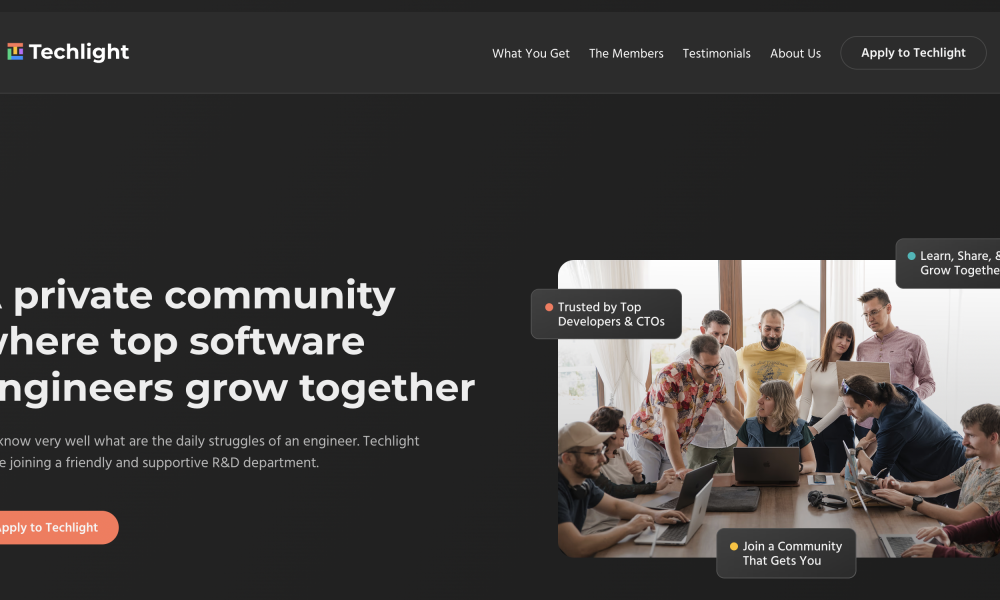
Task: Click the yellow dot on Join a Community badge
Action: [x=733, y=546]
